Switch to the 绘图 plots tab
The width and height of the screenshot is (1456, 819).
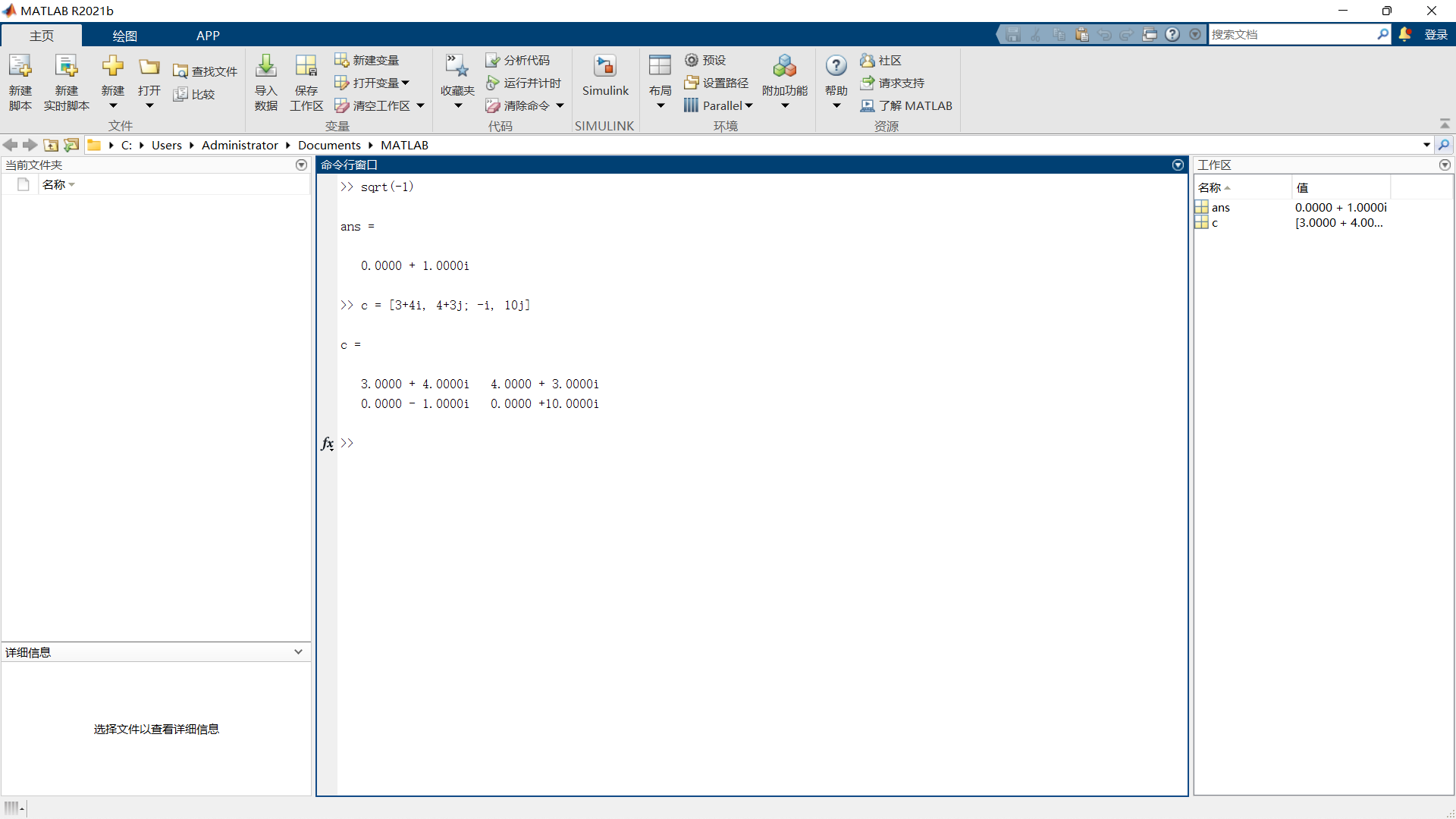point(124,36)
